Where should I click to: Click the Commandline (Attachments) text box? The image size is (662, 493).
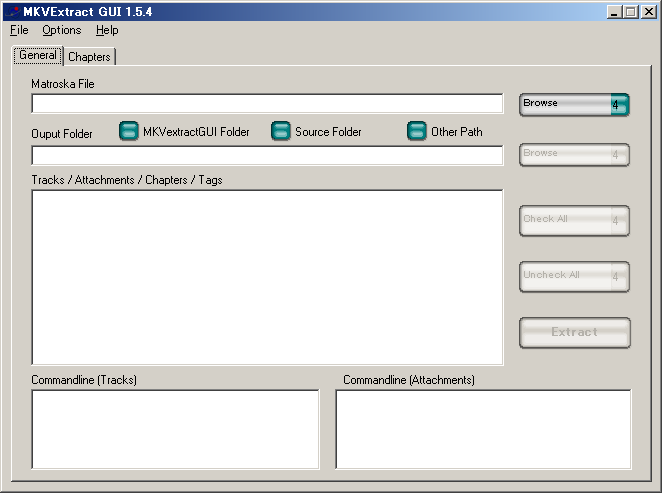click(x=483, y=429)
